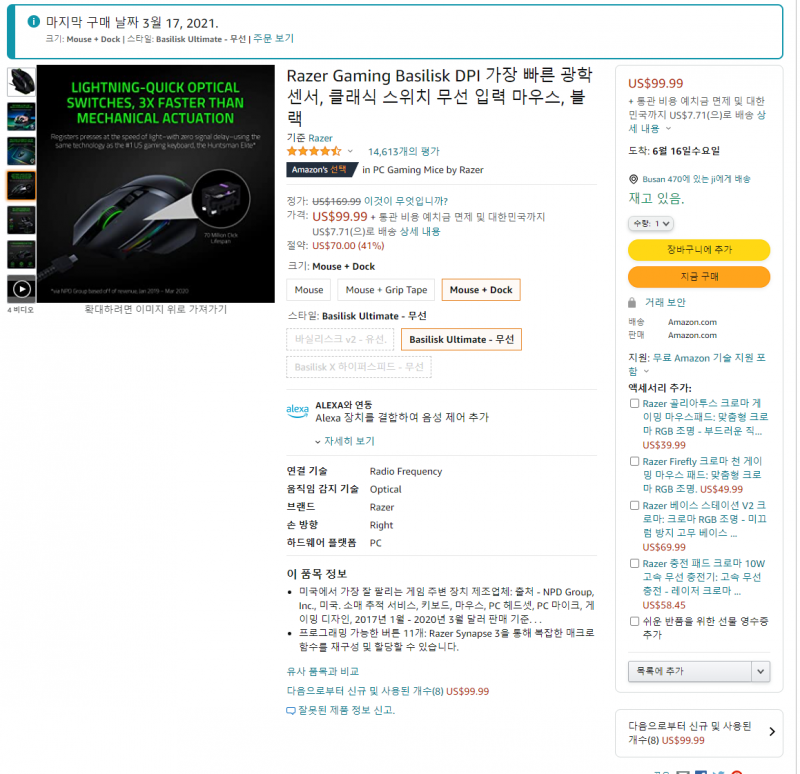Expand 무료 Amazon 기술 지원 포함 chevron
This screenshot has height=774, width=800.
tap(646, 371)
